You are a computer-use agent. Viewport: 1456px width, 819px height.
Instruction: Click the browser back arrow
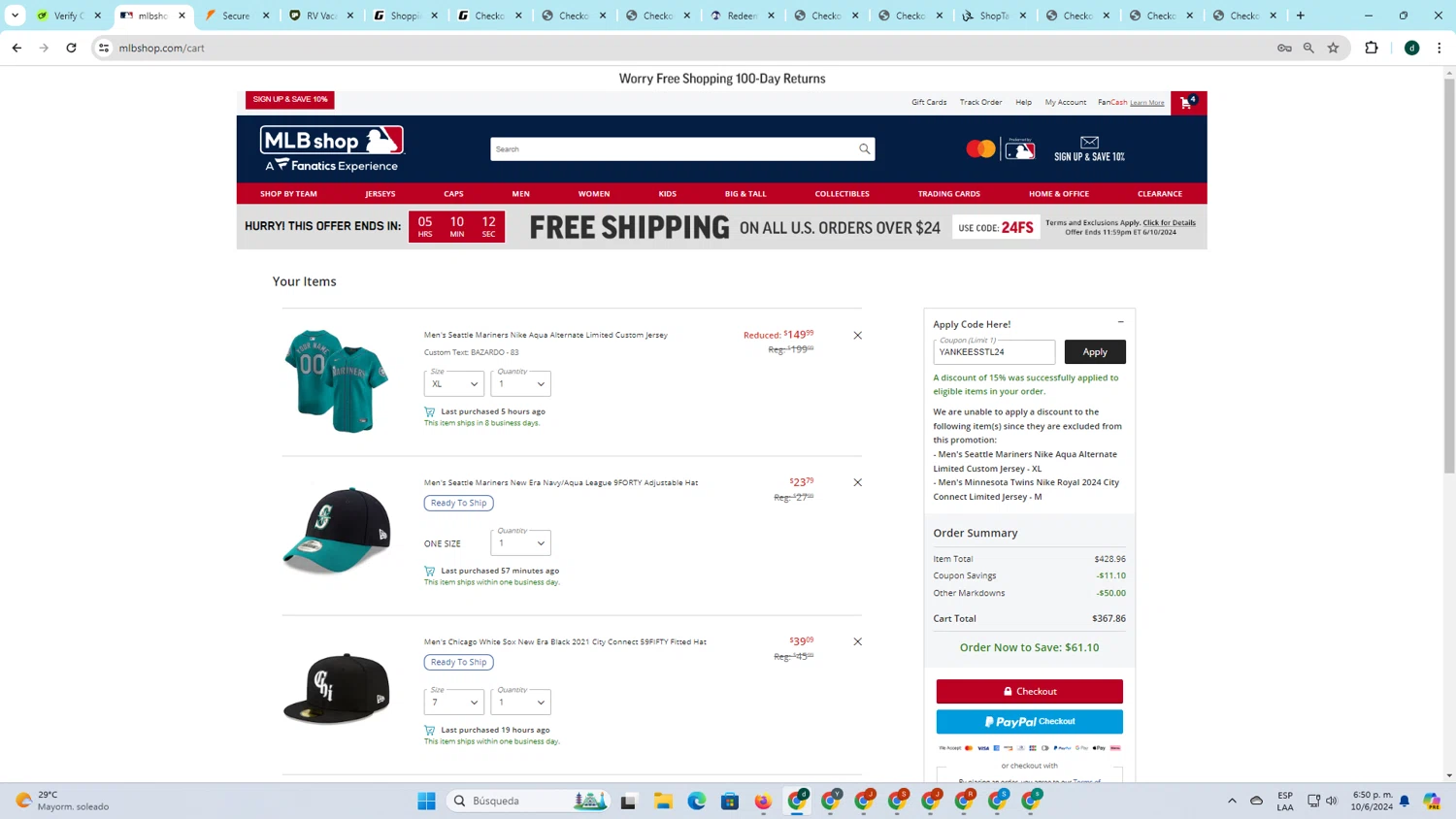click(17, 48)
